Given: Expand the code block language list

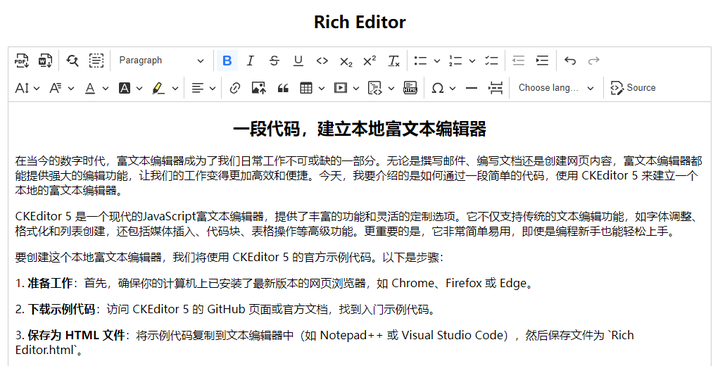Looking at the screenshot, I should click(391, 88).
